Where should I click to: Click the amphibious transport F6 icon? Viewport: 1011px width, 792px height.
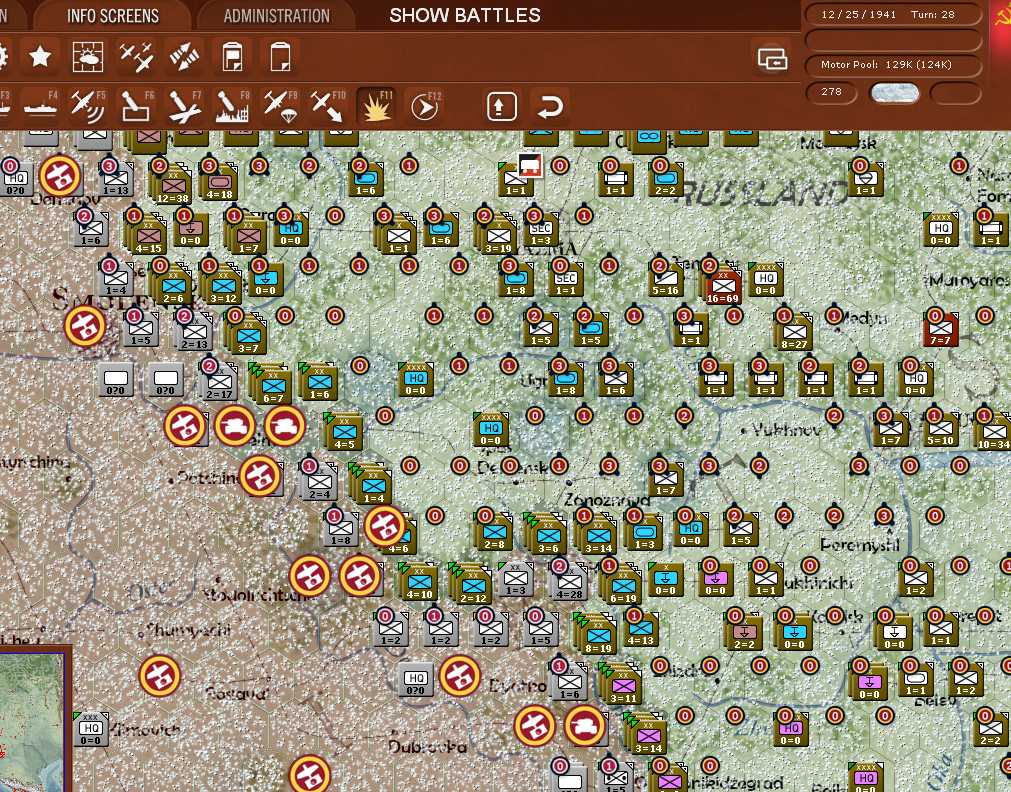click(137, 105)
